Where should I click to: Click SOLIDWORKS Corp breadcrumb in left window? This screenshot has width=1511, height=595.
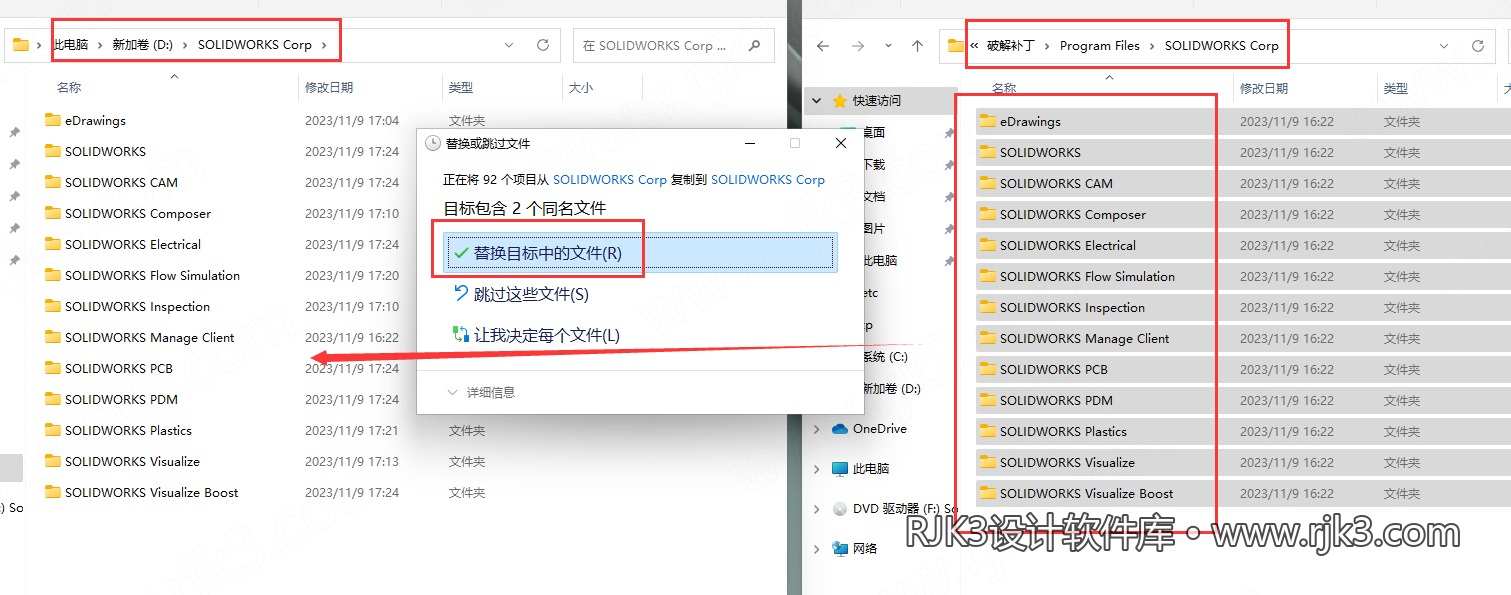255,45
